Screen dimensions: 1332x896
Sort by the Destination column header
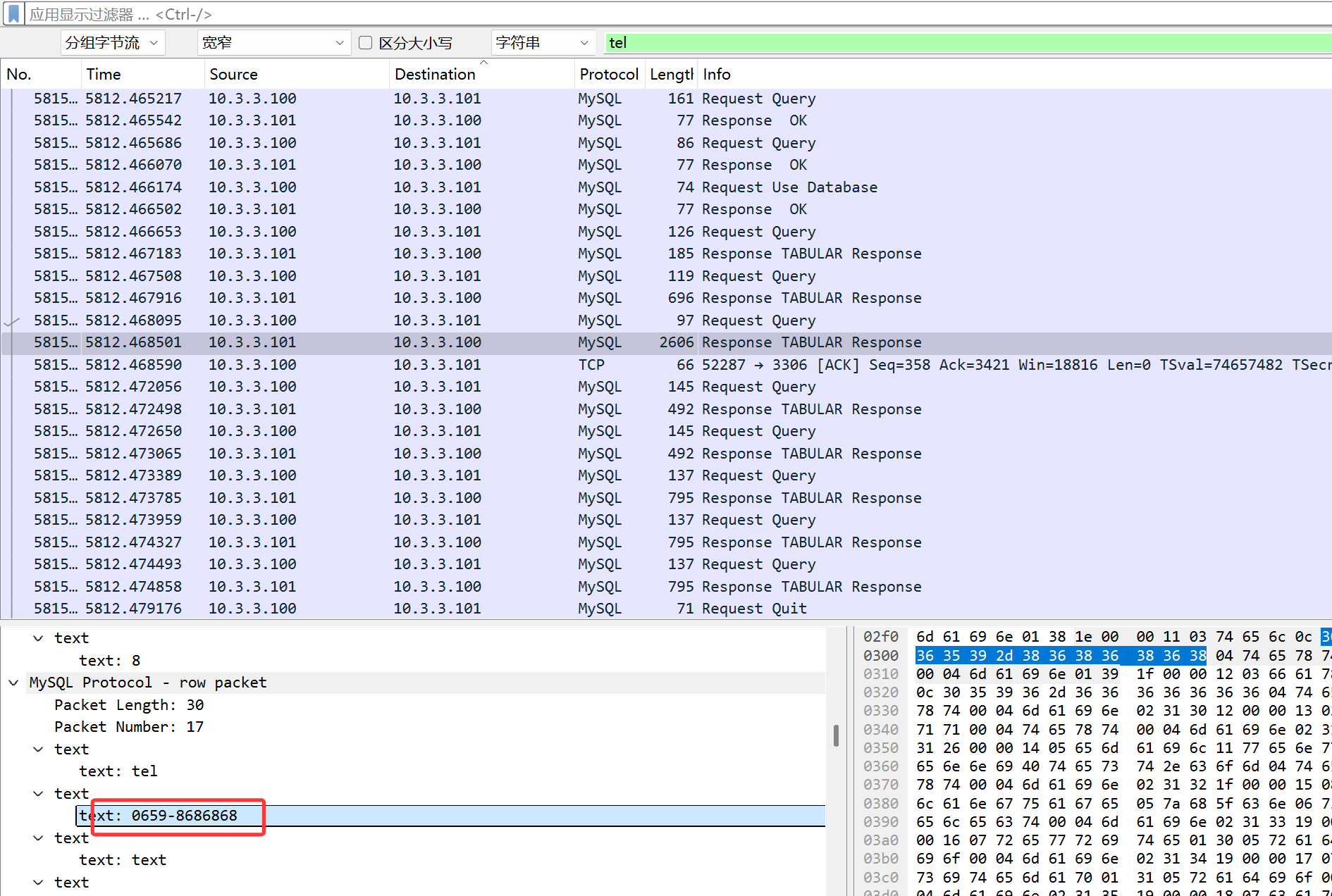[x=482, y=74]
